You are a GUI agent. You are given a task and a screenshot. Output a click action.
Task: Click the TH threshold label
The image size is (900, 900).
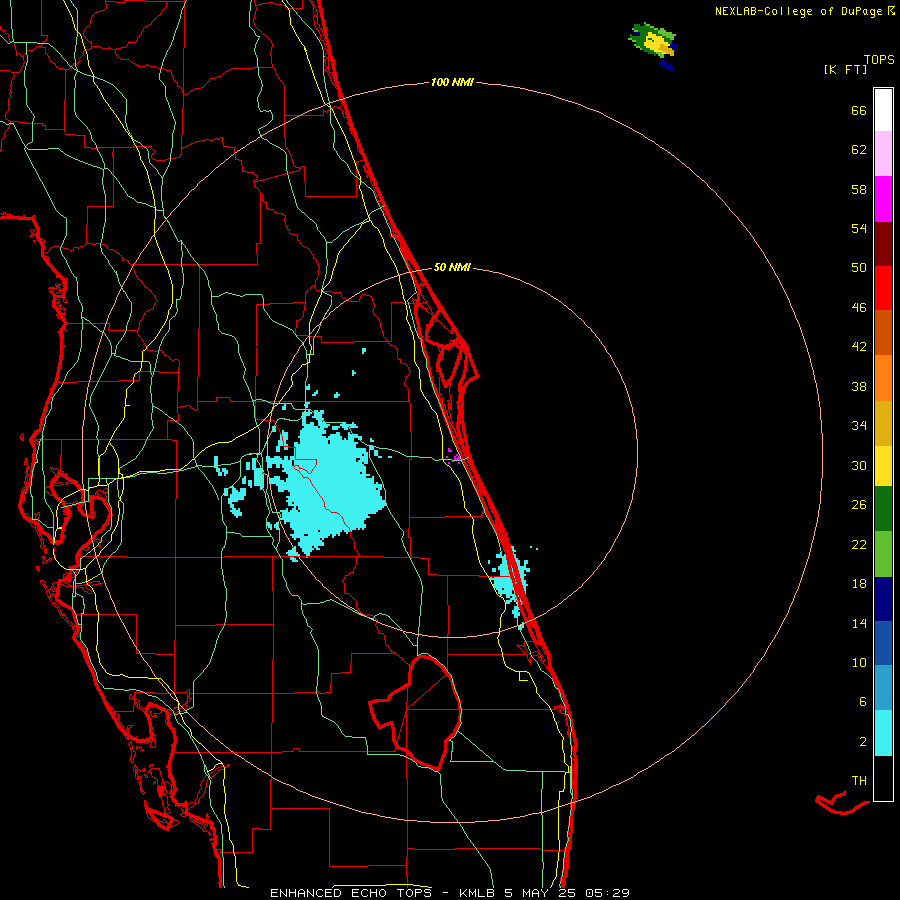(x=859, y=781)
